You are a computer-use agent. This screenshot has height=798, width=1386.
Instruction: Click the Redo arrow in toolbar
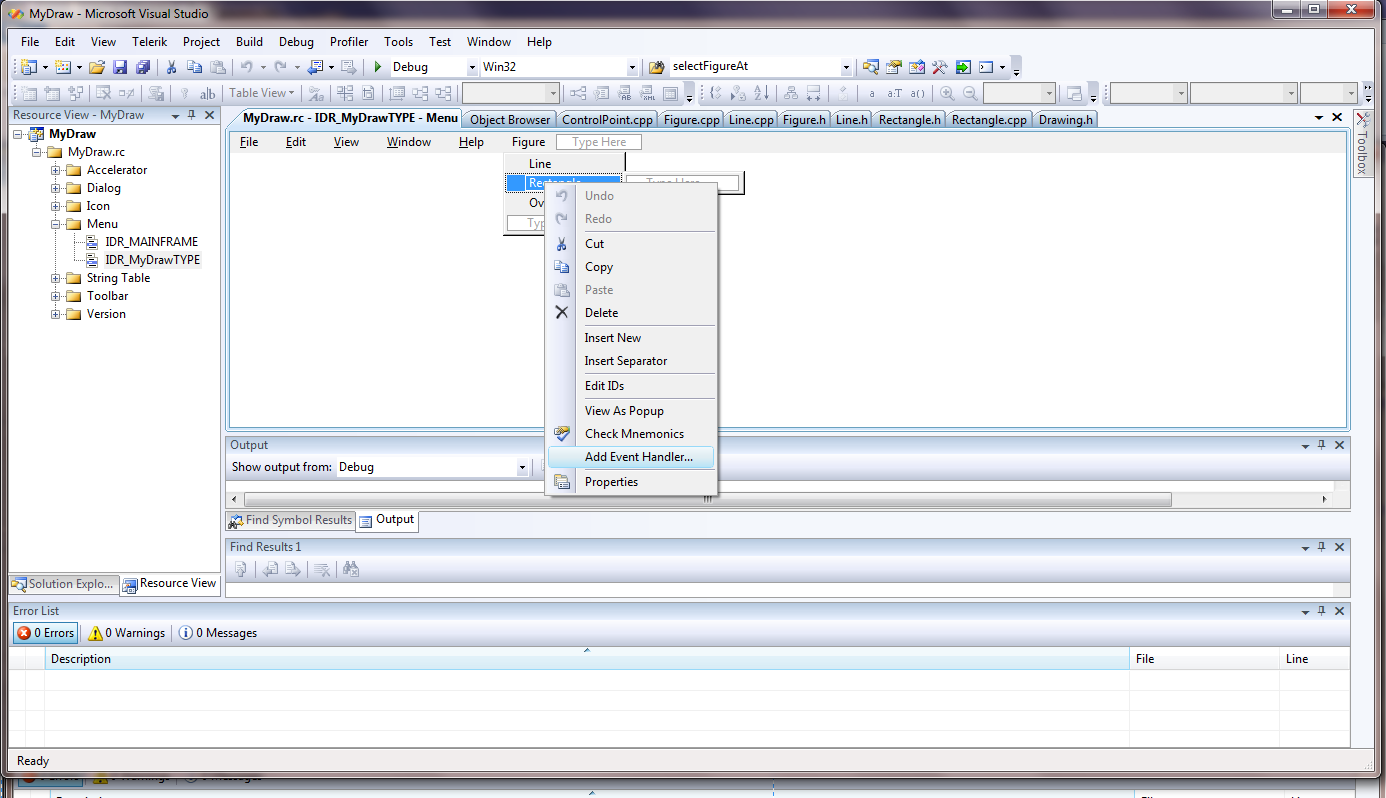(280, 67)
